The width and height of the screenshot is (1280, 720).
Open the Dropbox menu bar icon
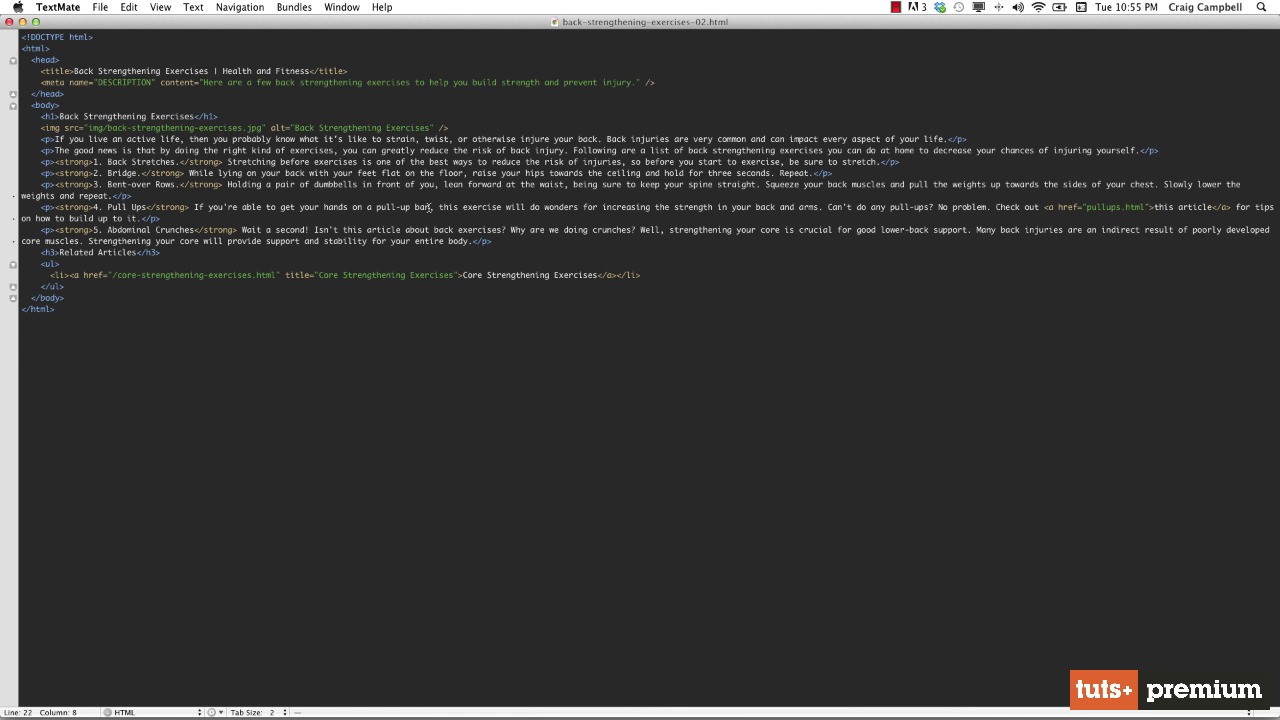pos(940,7)
